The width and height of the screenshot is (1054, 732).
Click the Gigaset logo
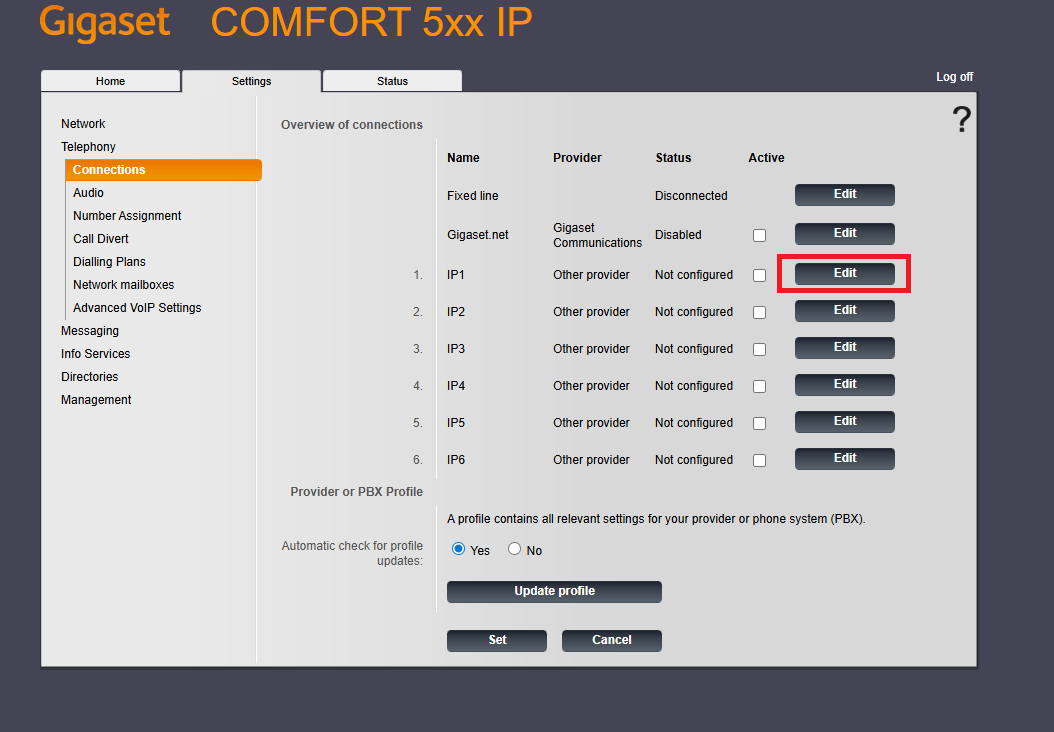105,23
